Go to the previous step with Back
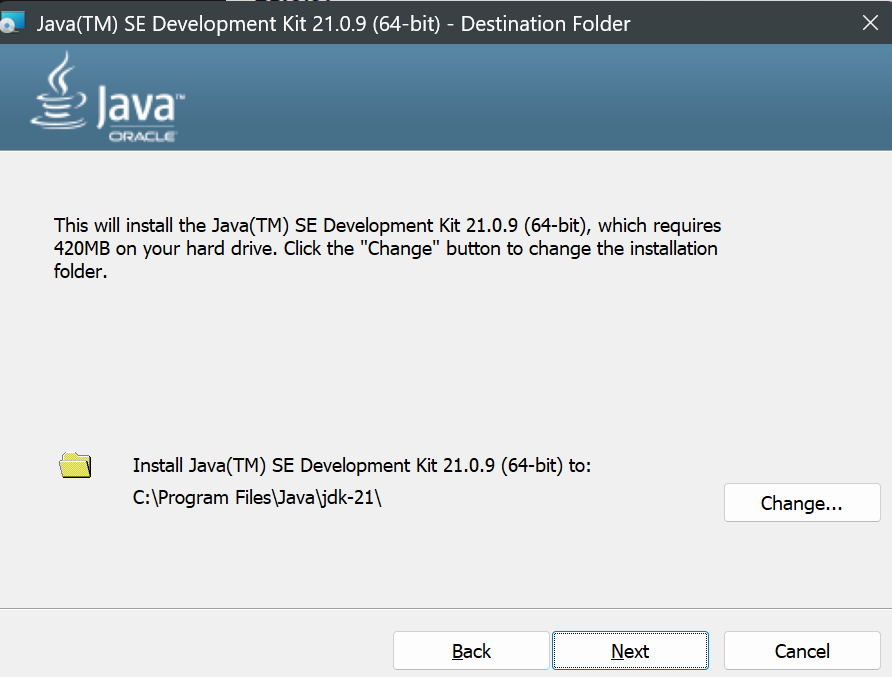The image size is (892, 677). [471, 651]
